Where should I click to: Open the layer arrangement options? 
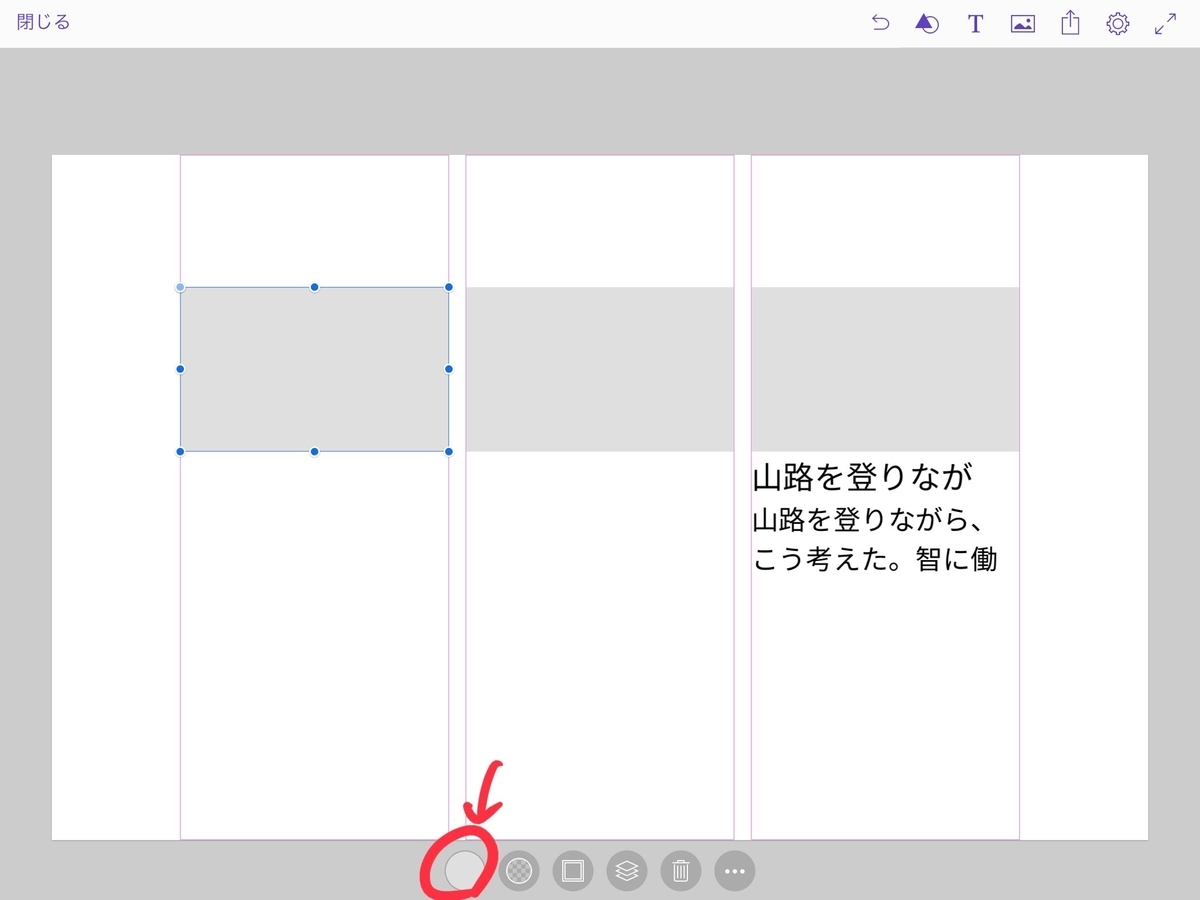click(x=627, y=871)
